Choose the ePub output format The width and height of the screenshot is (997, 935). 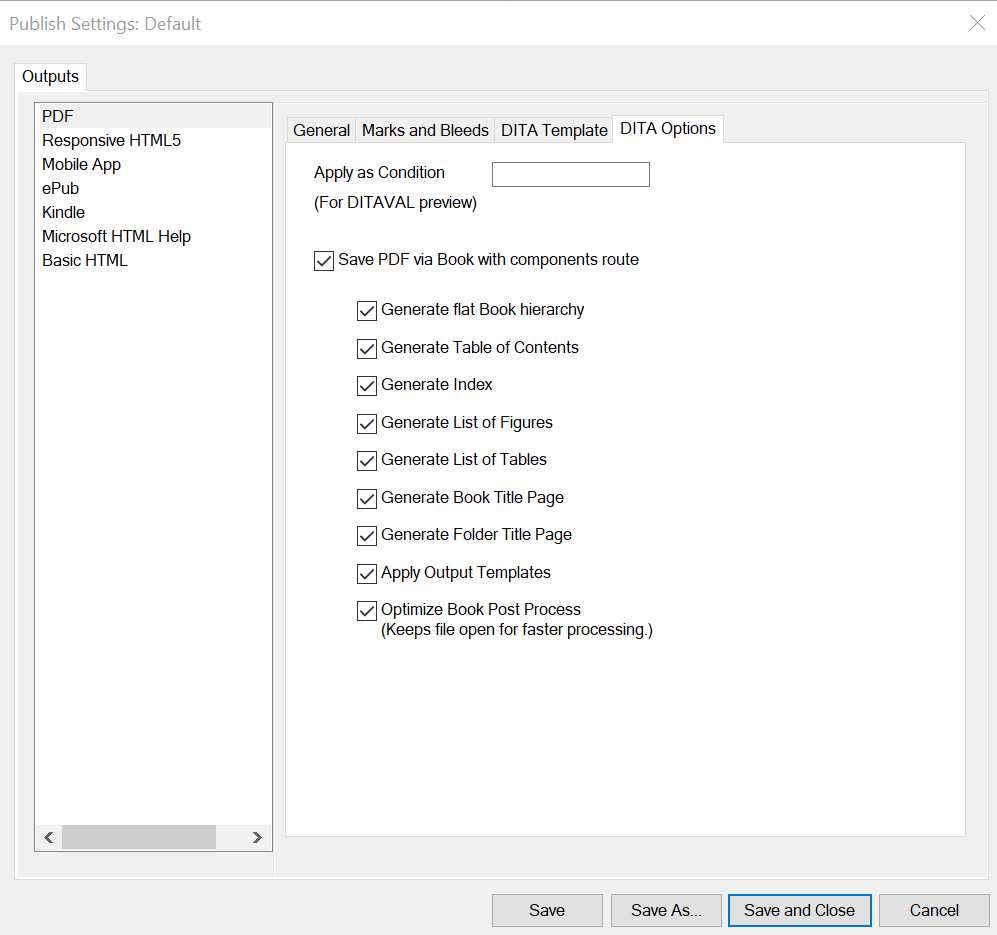pyautogui.click(x=60, y=189)
